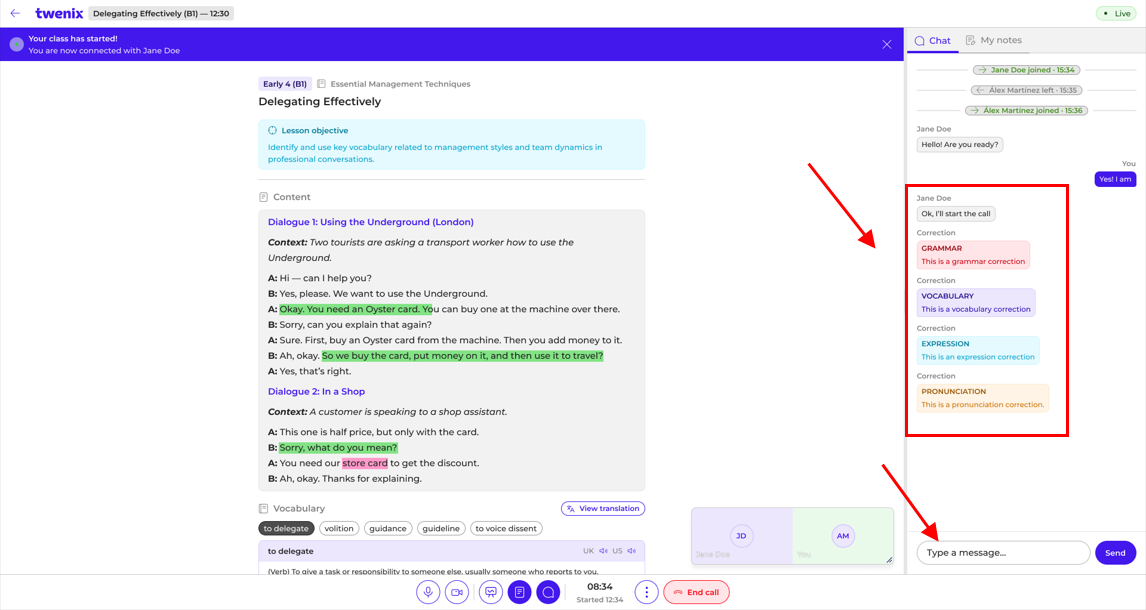This screenshot has height=610, width=1146.
Task: Send the chat message
Action: (x=1115, y=553)
